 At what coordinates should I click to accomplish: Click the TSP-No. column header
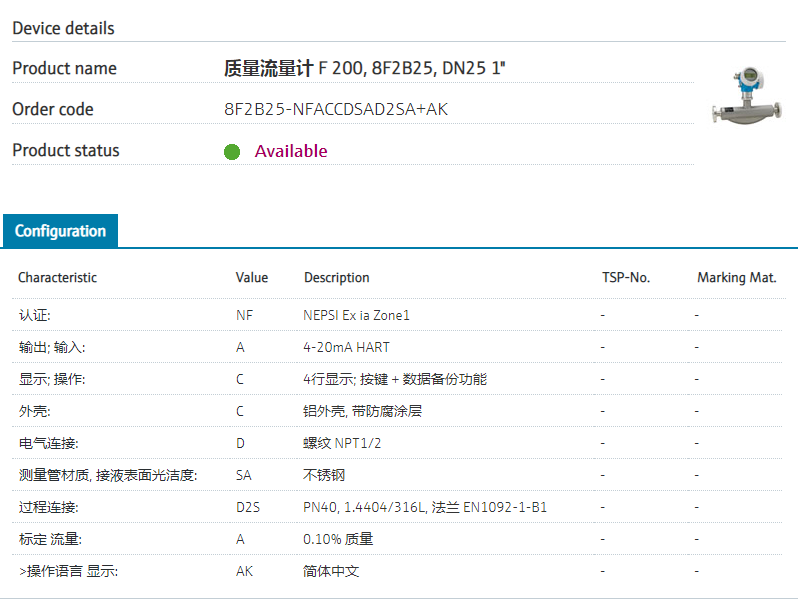pos(626,277)
